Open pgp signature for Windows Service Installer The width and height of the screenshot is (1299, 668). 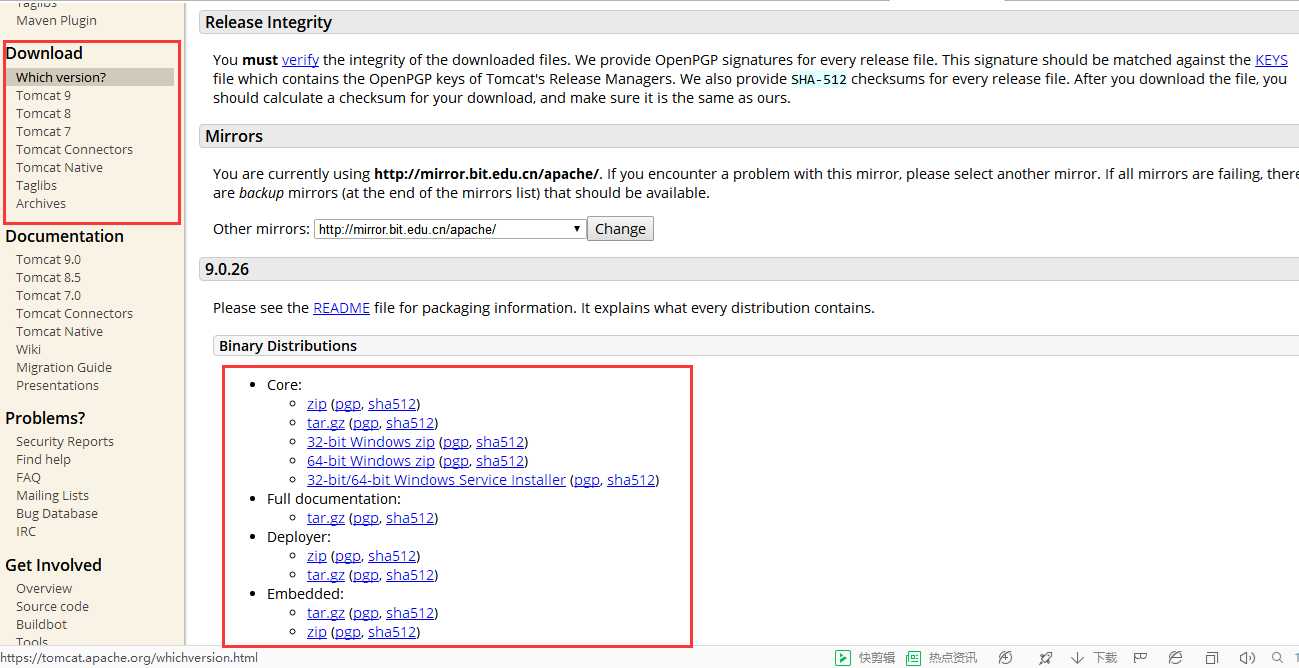click(587, 480)
